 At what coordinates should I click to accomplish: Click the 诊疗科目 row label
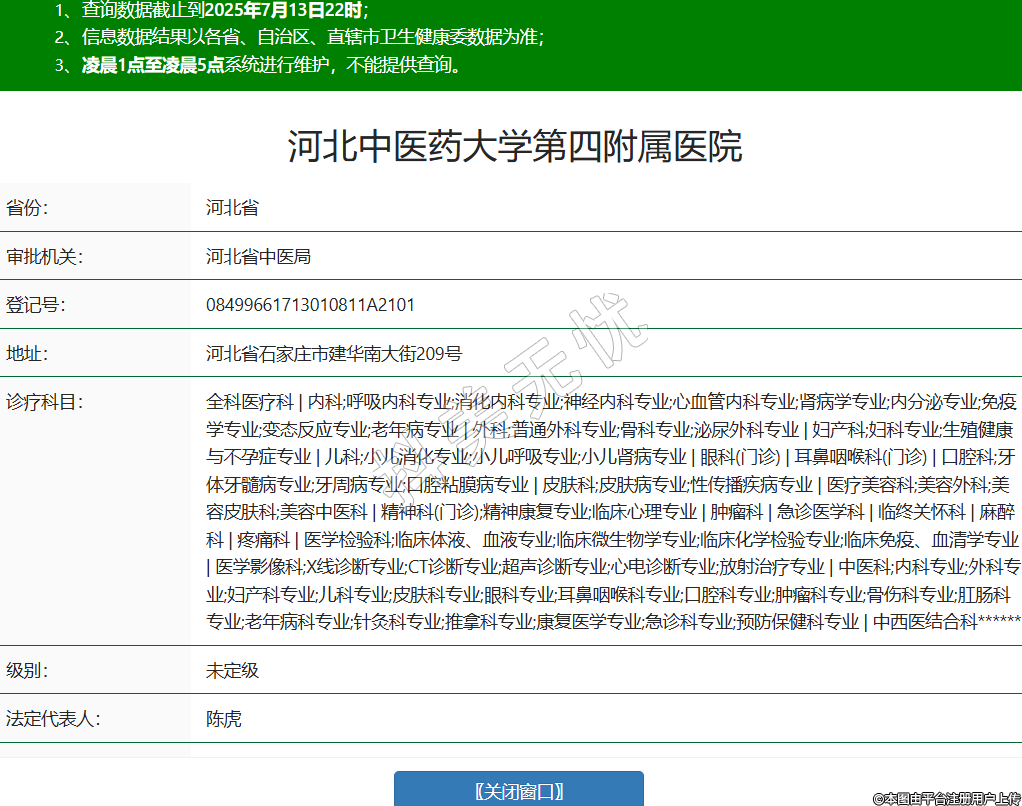[45, 402]
